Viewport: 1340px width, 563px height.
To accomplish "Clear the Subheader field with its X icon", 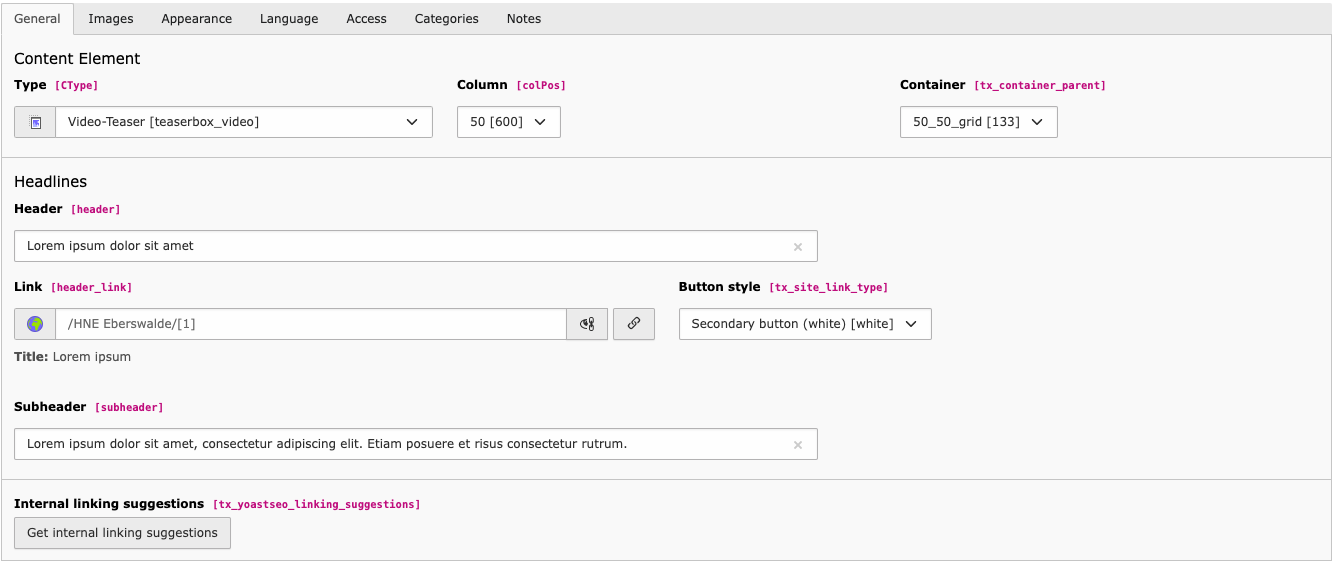I will 797,445.
